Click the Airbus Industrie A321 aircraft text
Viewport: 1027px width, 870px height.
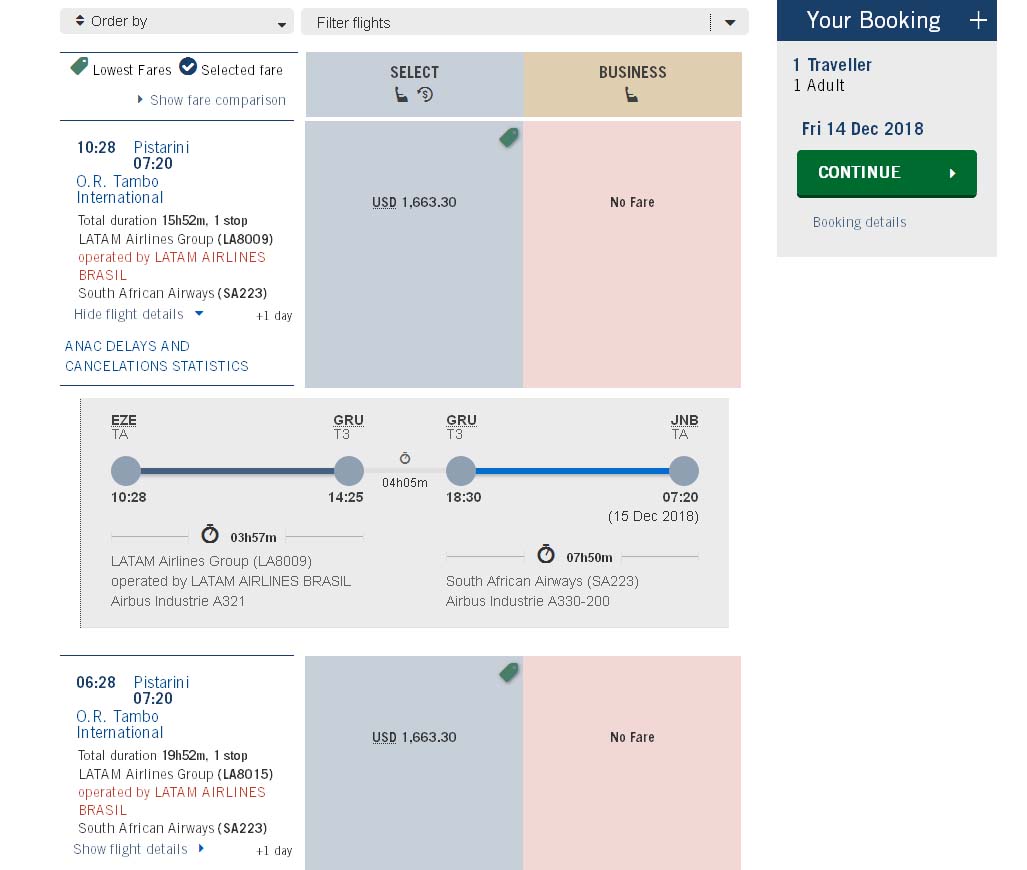click(x=177, y=601)
